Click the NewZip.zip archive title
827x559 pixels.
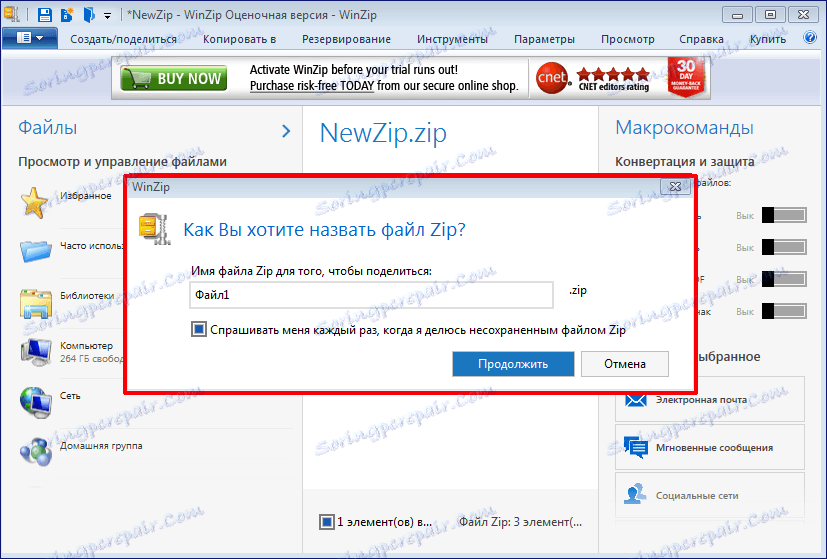[383, 133]
